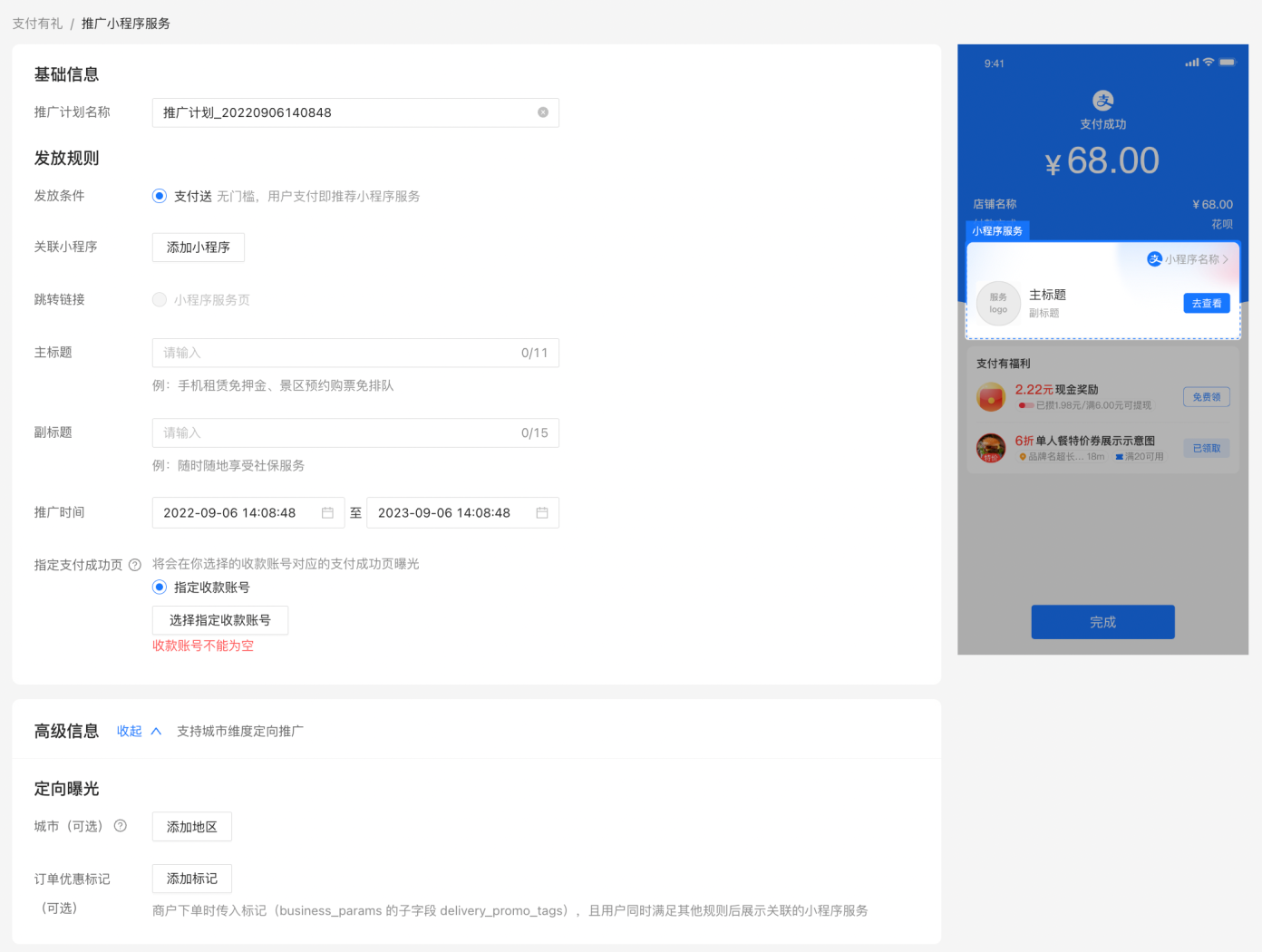Click the Alipay icon beside 小程序名称
Viewport: 1262px width, 952px height.
[1155, 259]
